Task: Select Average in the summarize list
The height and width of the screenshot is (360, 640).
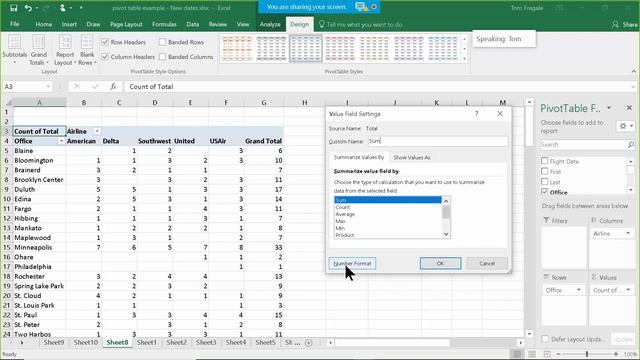Action: click(x=387, y=214)
